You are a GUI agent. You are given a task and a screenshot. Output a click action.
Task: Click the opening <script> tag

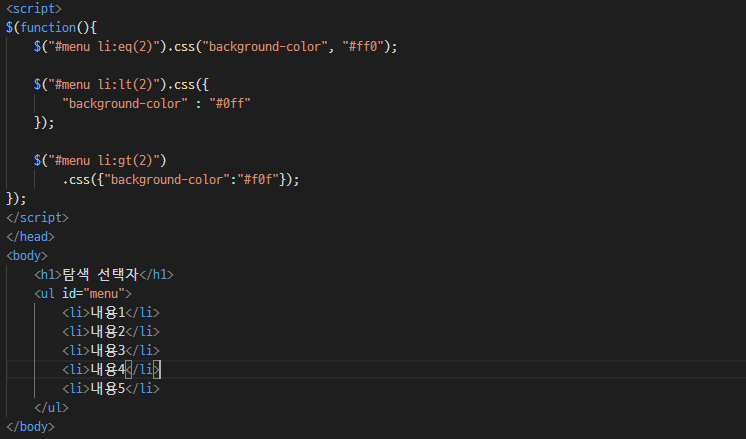pos(34,9)
